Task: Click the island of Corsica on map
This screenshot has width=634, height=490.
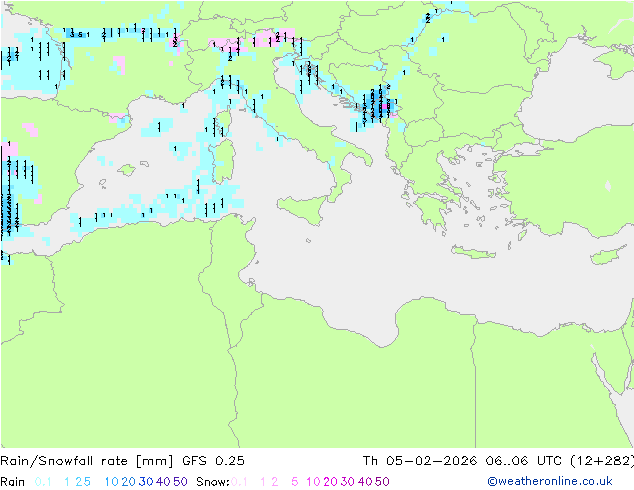Action: click(x=224, y=124)
